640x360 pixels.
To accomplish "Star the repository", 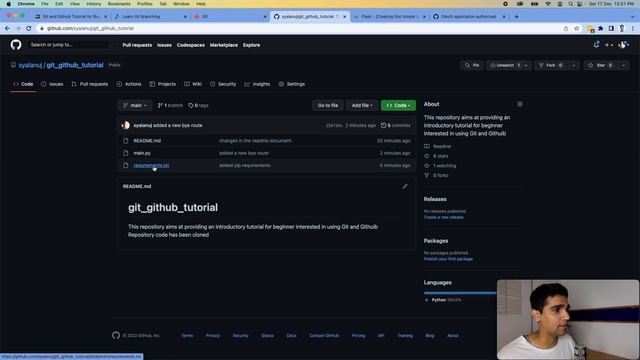I will tap(601, 65).
